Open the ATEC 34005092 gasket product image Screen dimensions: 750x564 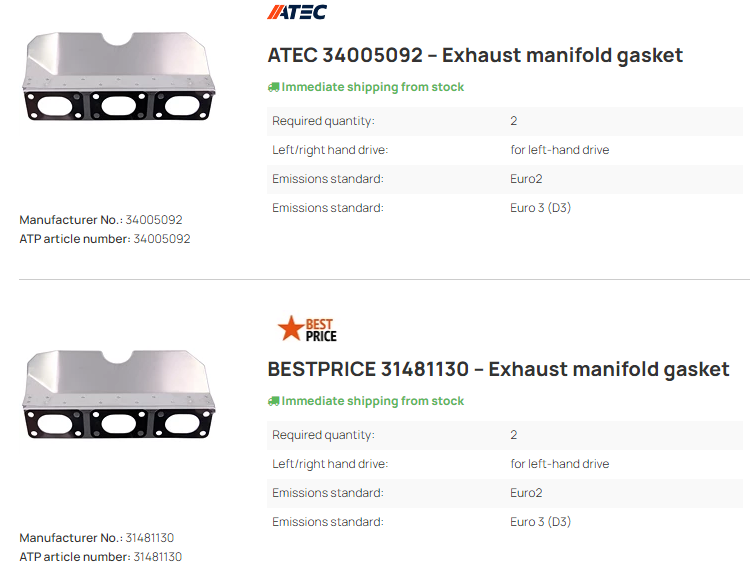pos(119,77)
